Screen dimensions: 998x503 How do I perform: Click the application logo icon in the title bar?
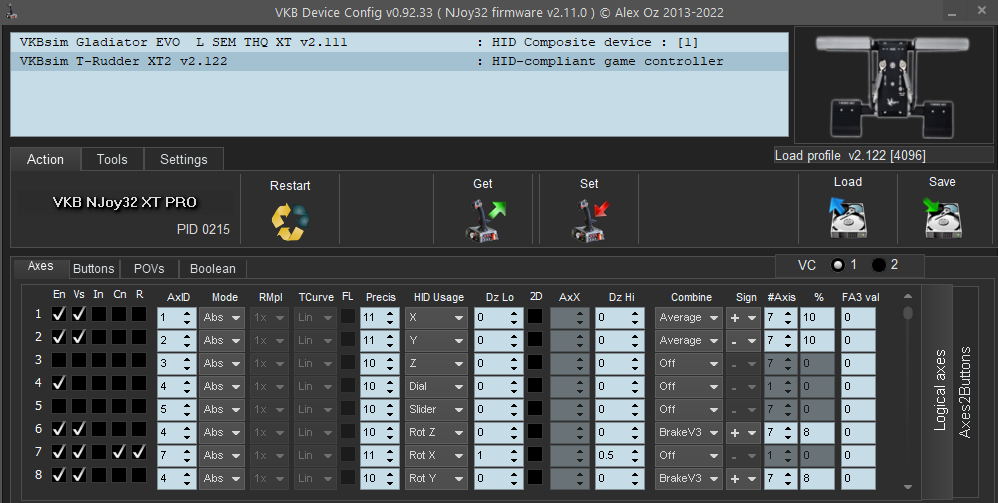(x=11, y=12)
